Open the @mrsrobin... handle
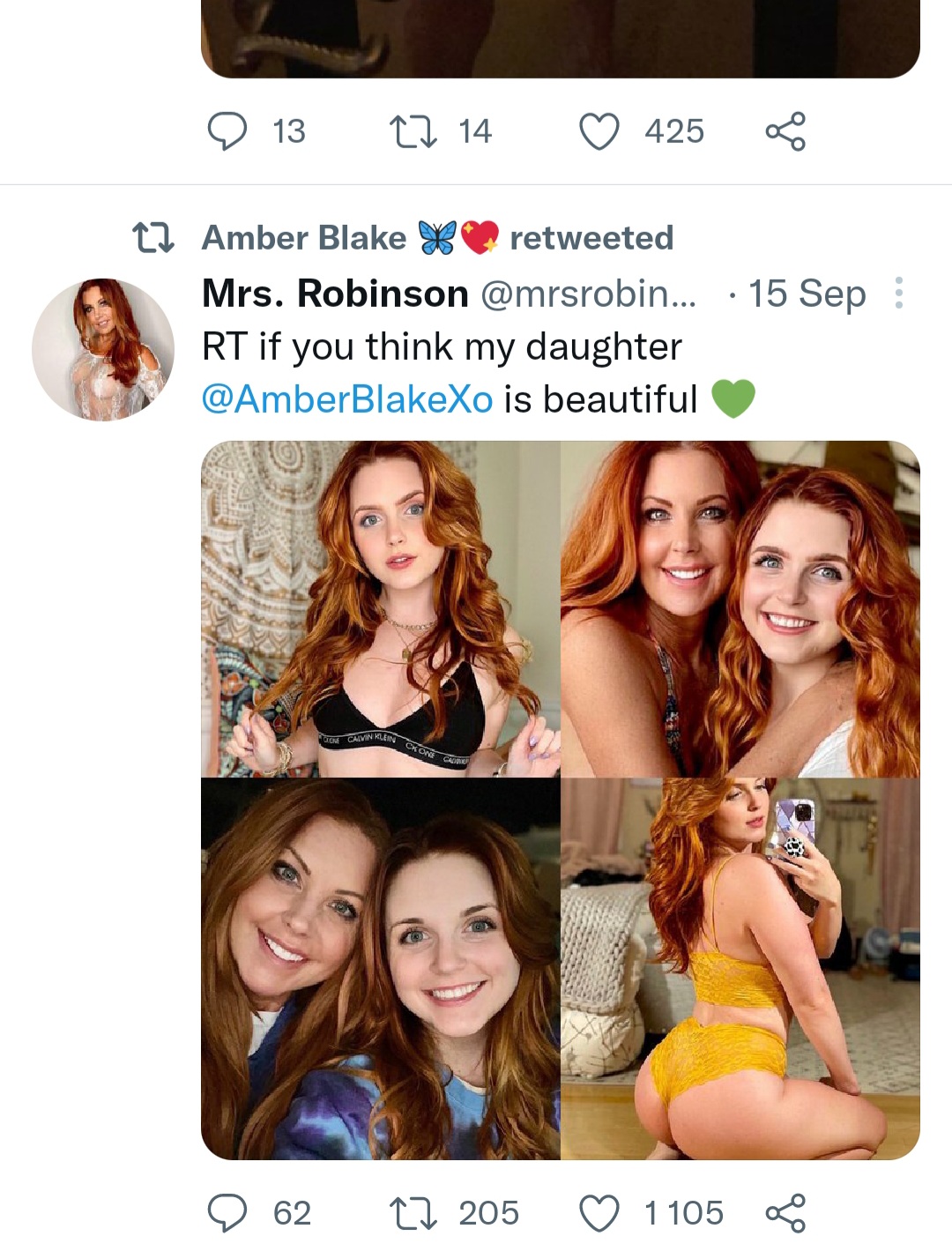Image resolution: width=952 pixels, height=1251 pixels. coord(588,294)
